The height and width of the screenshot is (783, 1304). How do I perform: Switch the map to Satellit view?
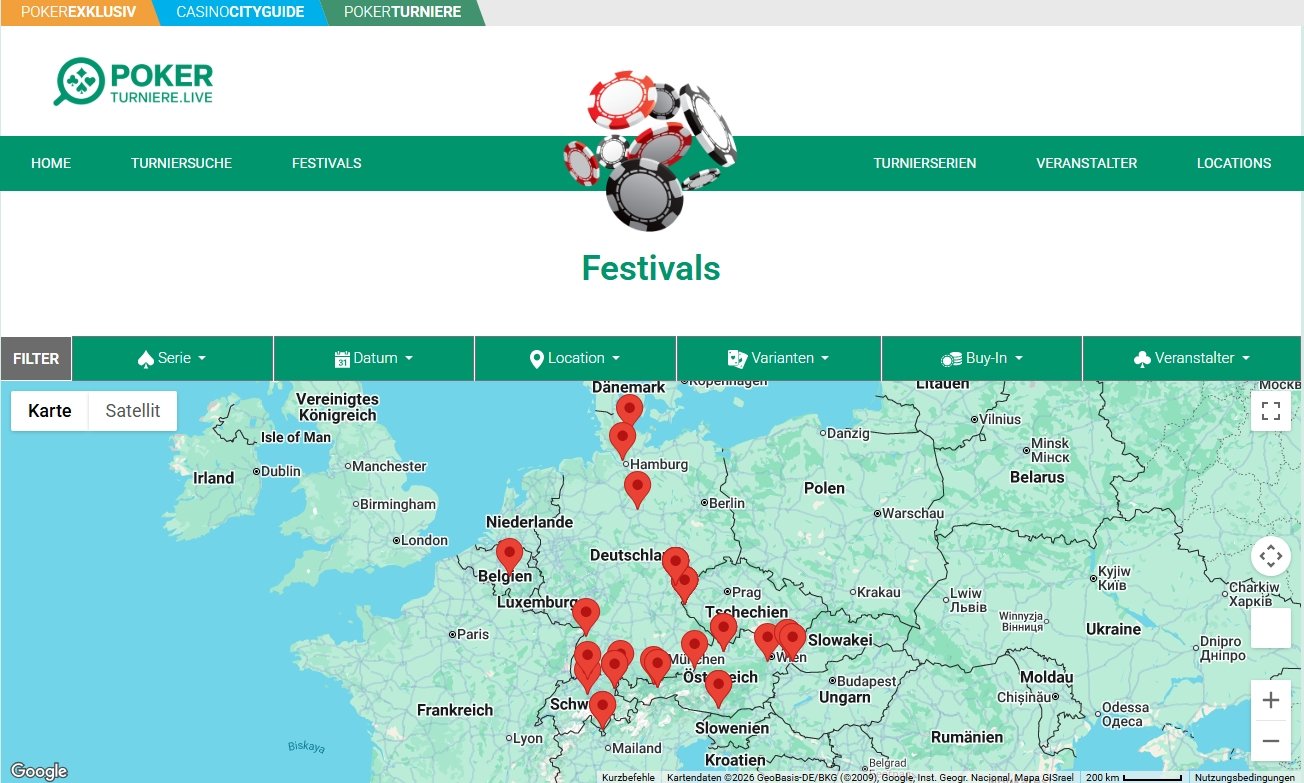(x=133, y=411)
